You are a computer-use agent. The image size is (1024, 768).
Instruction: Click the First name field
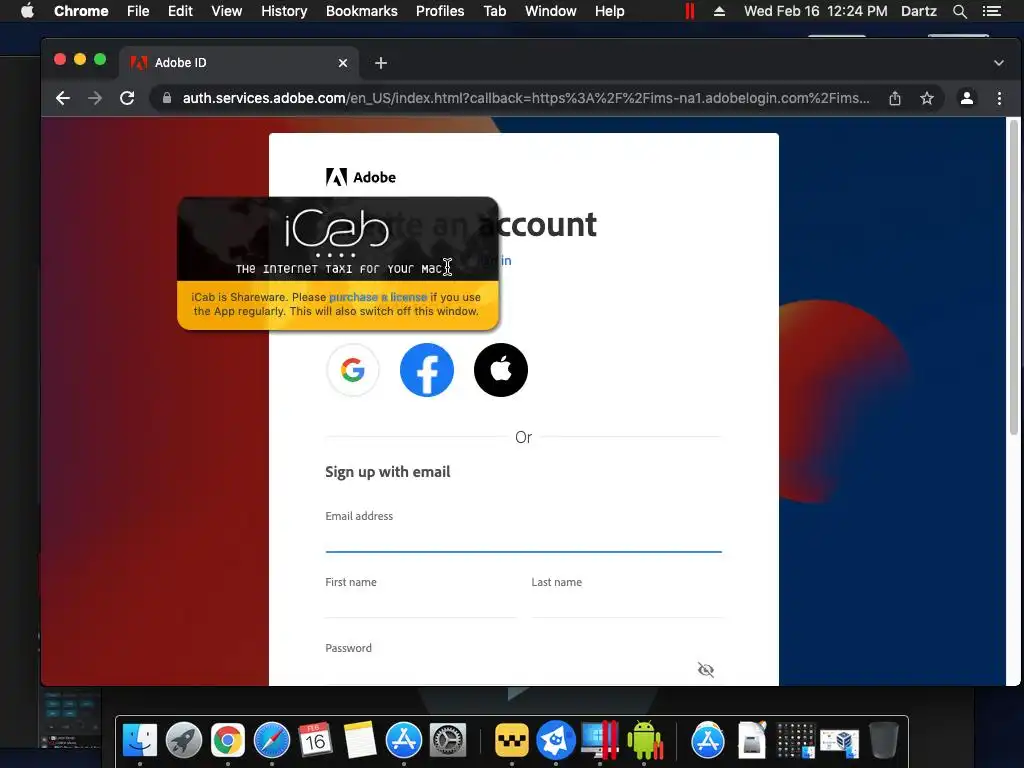click(421, 604)
